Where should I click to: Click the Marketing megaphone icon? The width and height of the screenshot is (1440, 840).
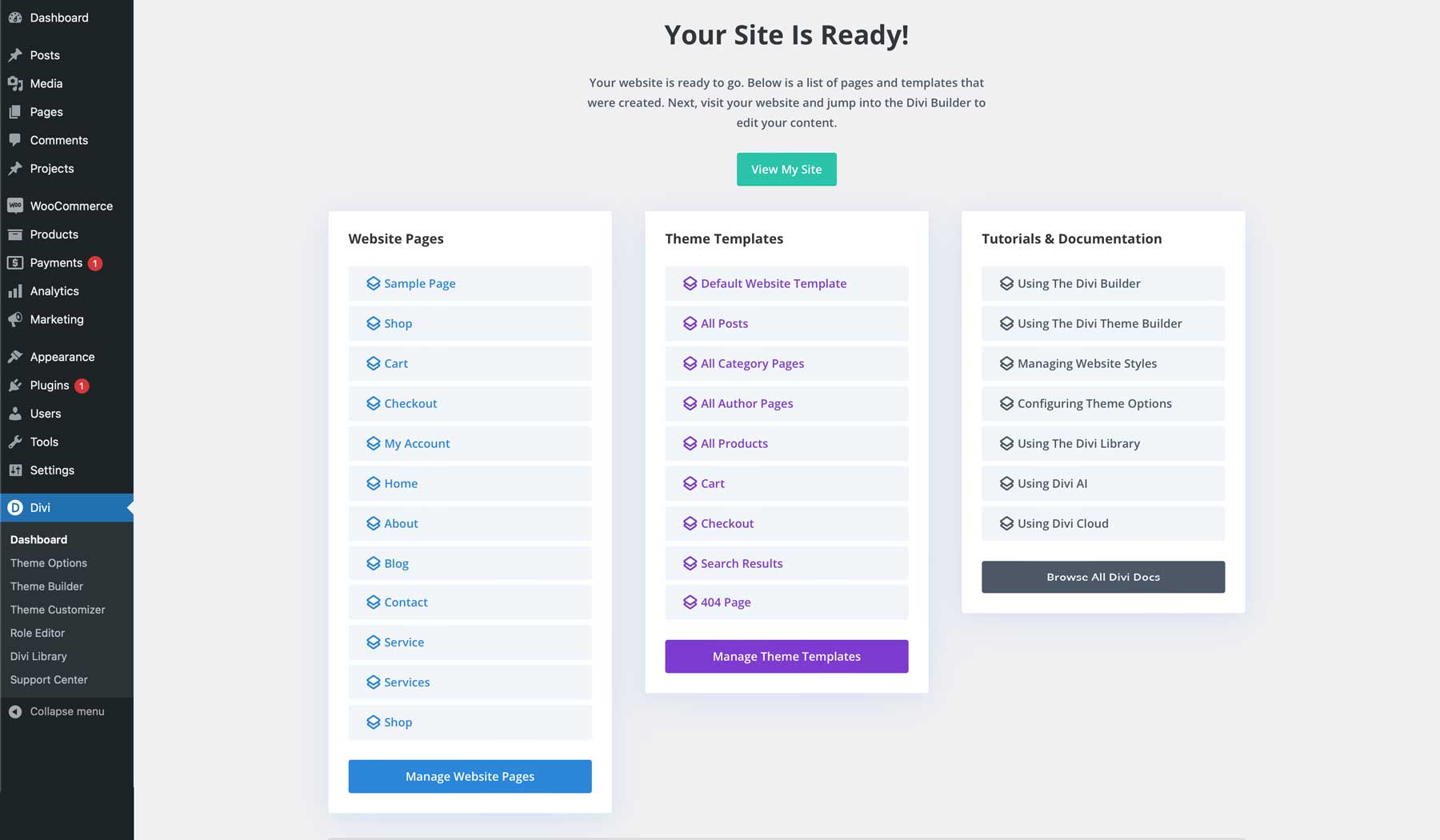(x=14, y=319)
